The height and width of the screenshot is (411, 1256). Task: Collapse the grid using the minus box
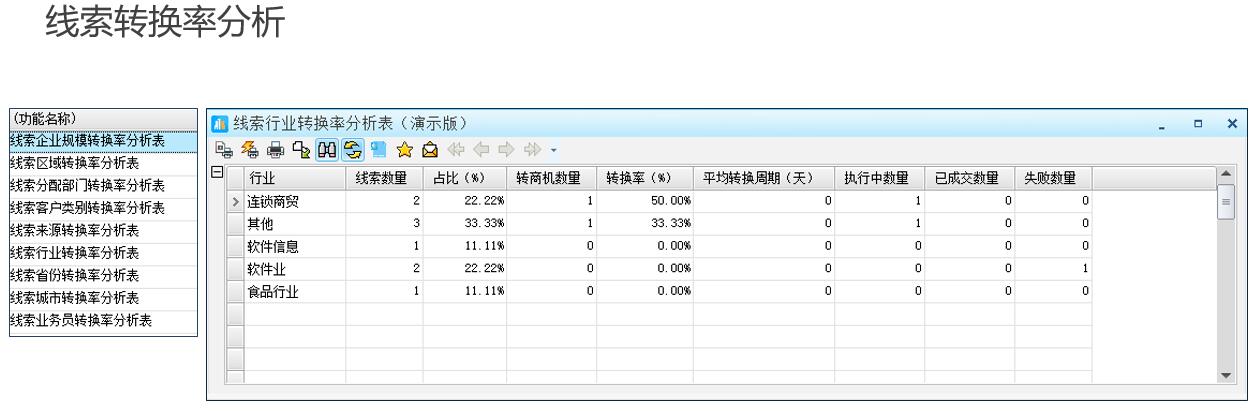[216, 174]
